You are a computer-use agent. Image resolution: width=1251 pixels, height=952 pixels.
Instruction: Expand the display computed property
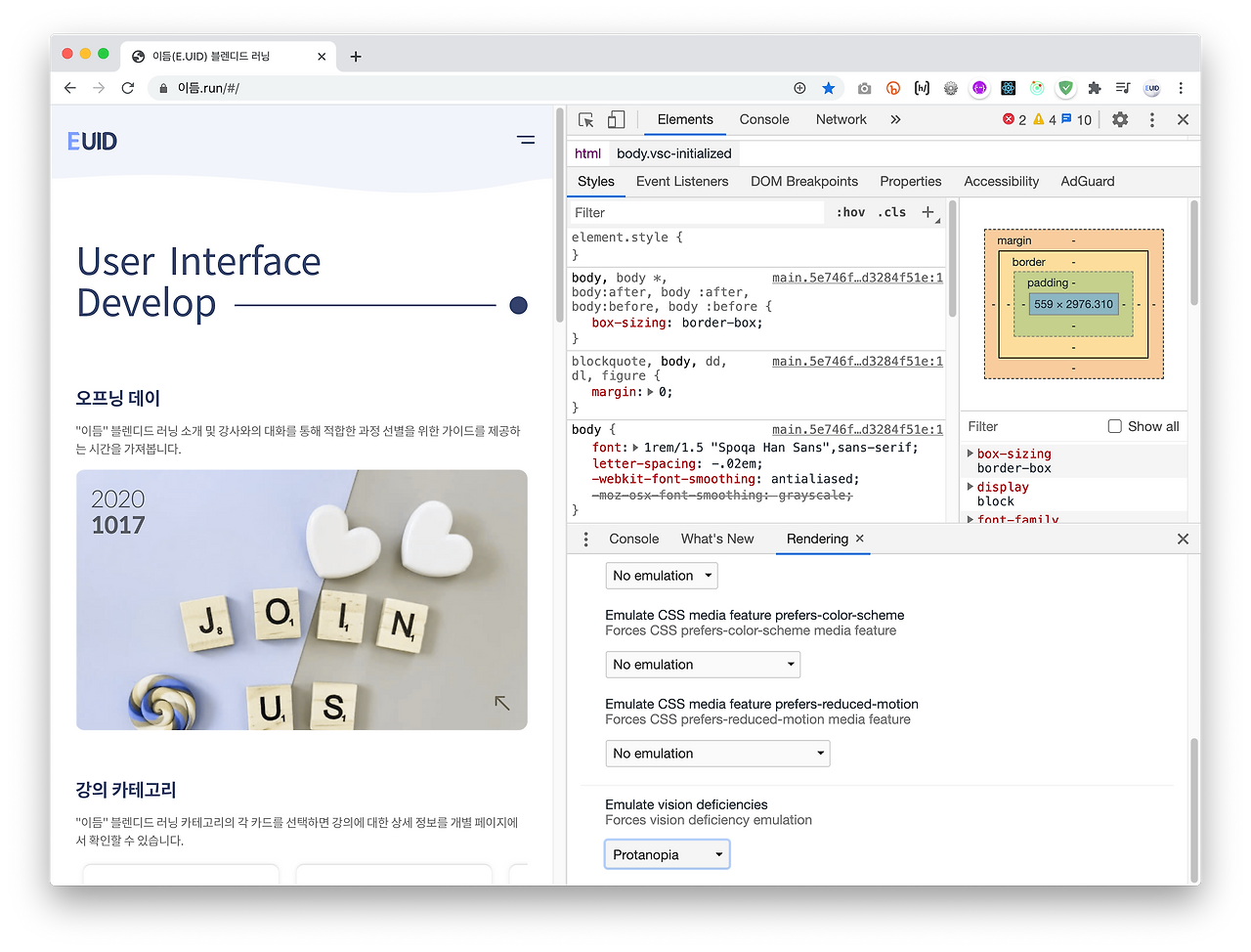point(971,487)
